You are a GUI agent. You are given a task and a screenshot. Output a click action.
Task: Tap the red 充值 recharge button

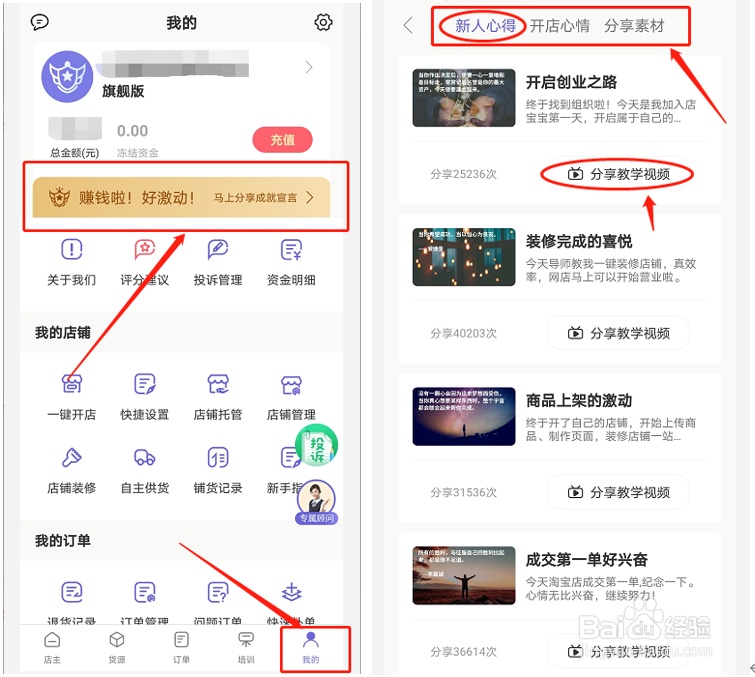click(282, 140)
